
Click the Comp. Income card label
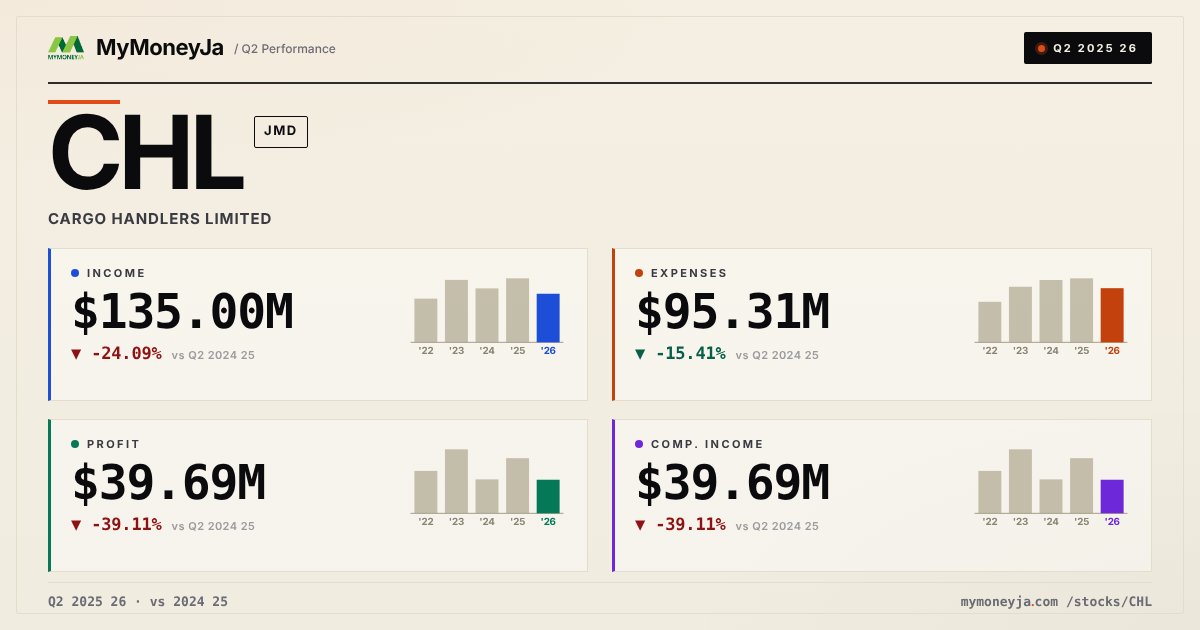tap(707, 444)
